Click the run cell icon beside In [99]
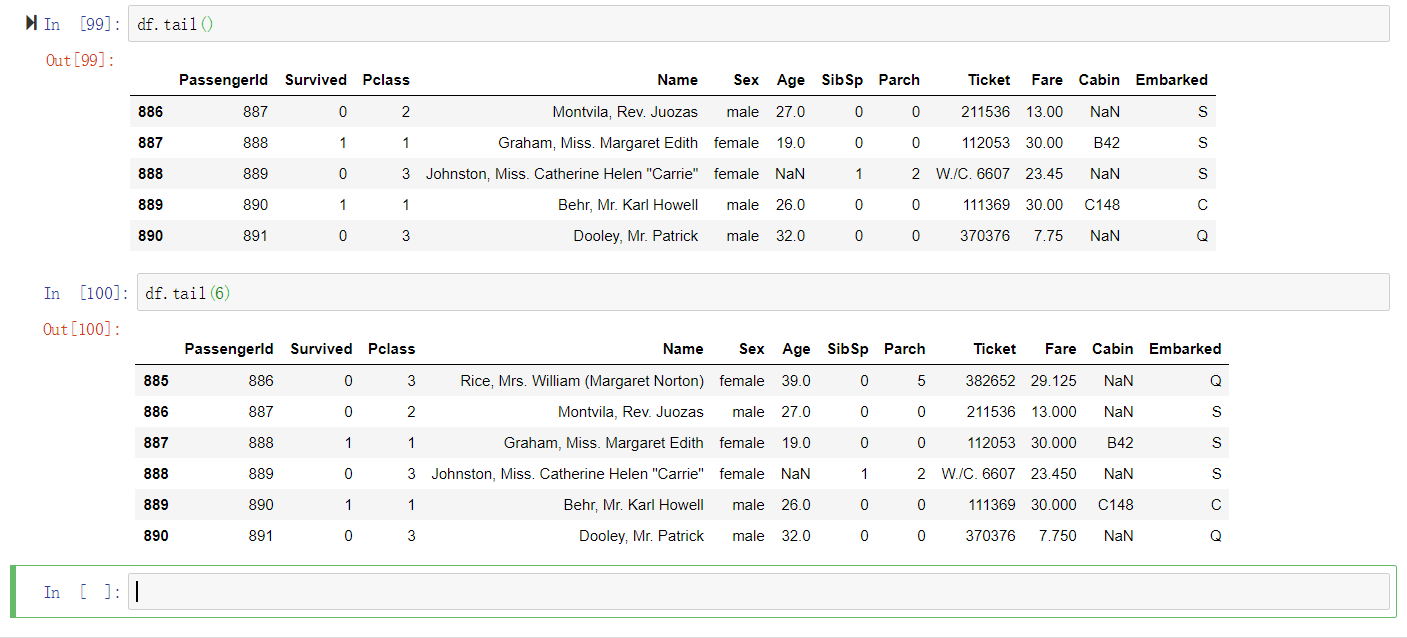The image size is (1407, 638). (31, 23)
